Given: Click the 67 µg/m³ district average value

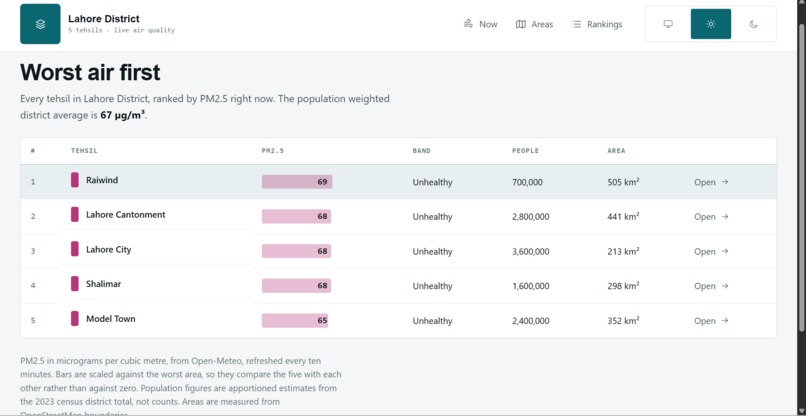Looking at the screenshot, I should (x=123, y=115).
